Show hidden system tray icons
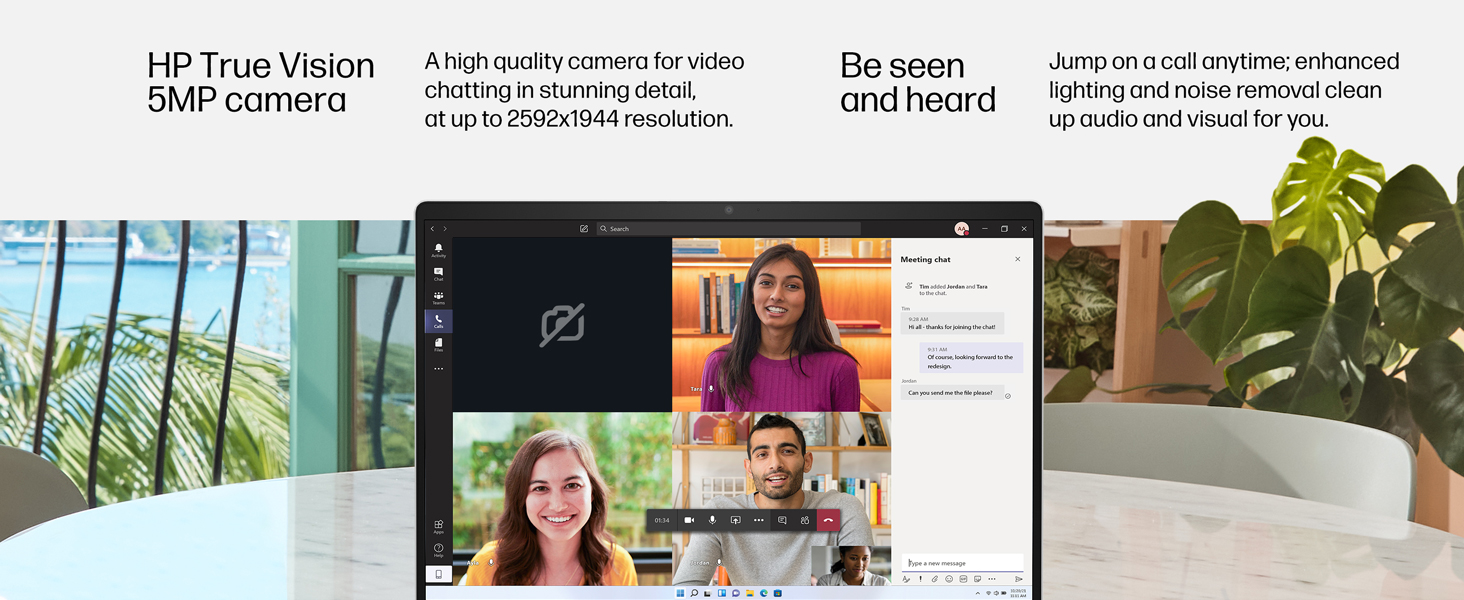1464x600 pixels. click(x=978, y=593)
